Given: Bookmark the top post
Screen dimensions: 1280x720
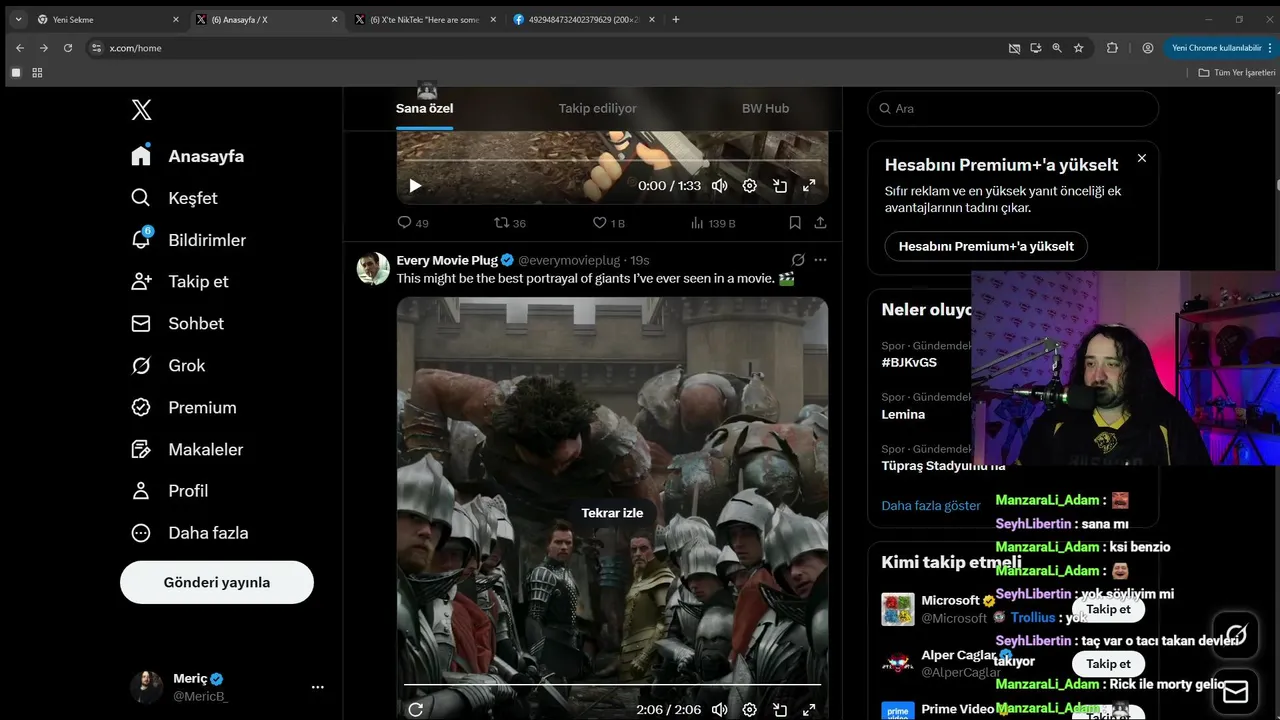Looking at the screenshot, I should [x=794, y=223].
